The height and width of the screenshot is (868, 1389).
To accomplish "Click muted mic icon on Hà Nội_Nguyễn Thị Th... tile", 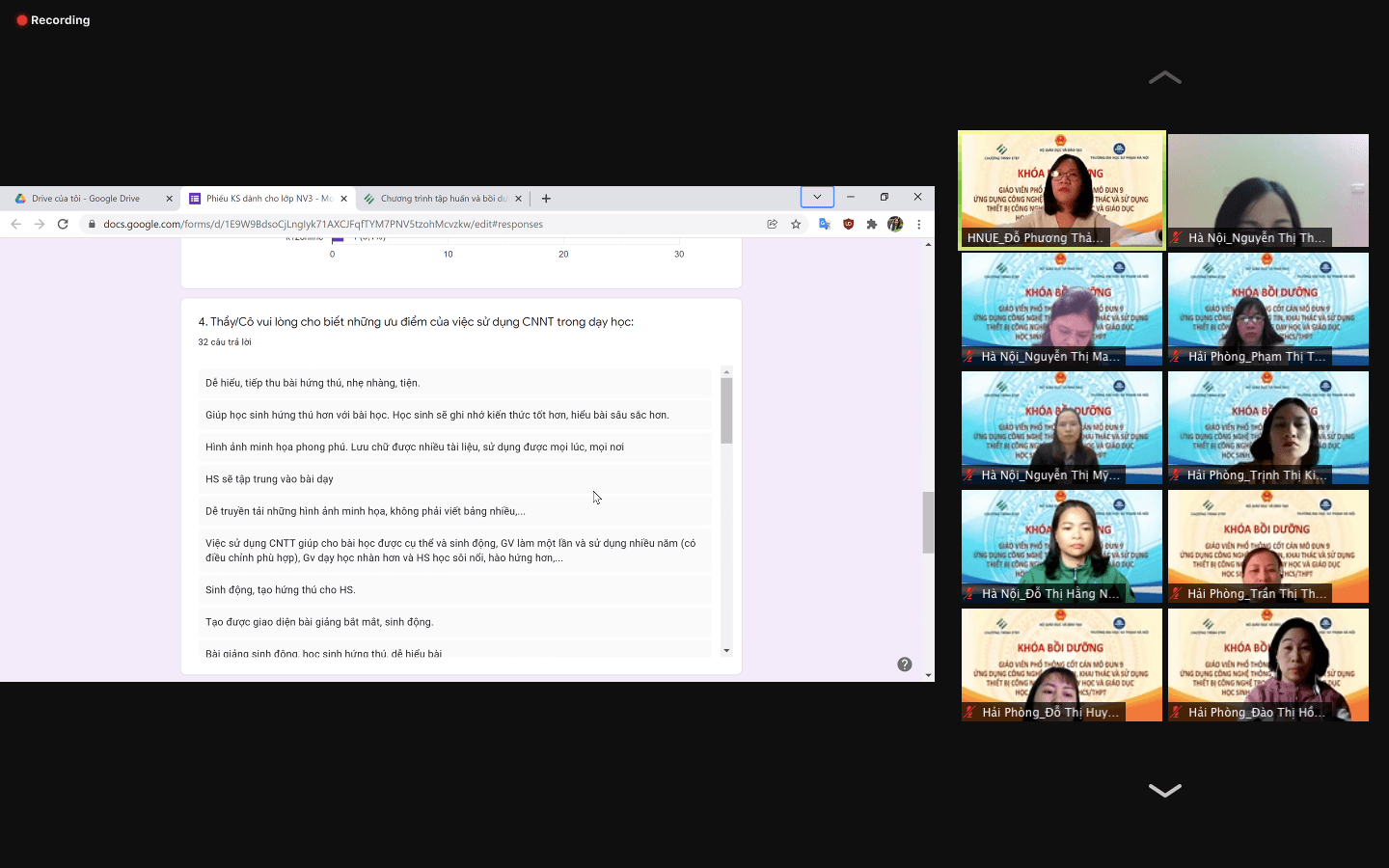I will tap(1176, 238).
